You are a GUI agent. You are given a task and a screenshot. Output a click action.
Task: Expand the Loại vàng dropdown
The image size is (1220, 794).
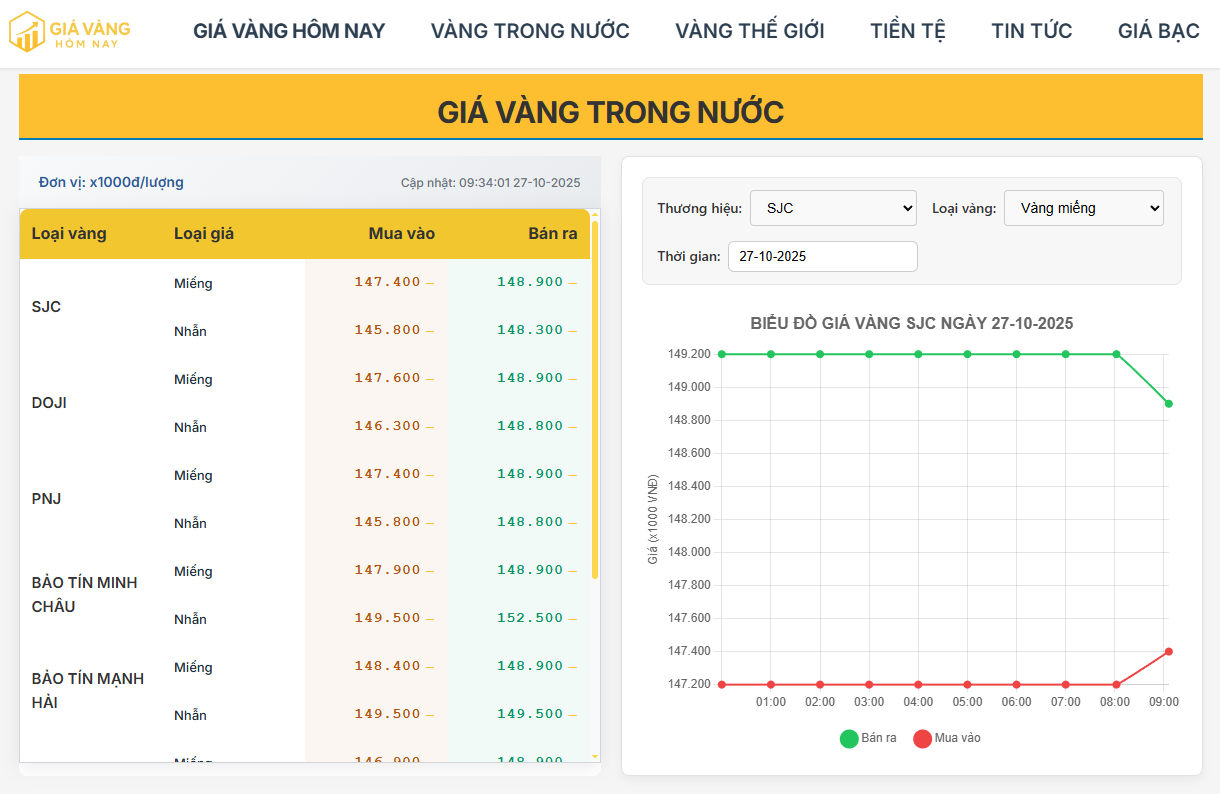coord(1083,208)
